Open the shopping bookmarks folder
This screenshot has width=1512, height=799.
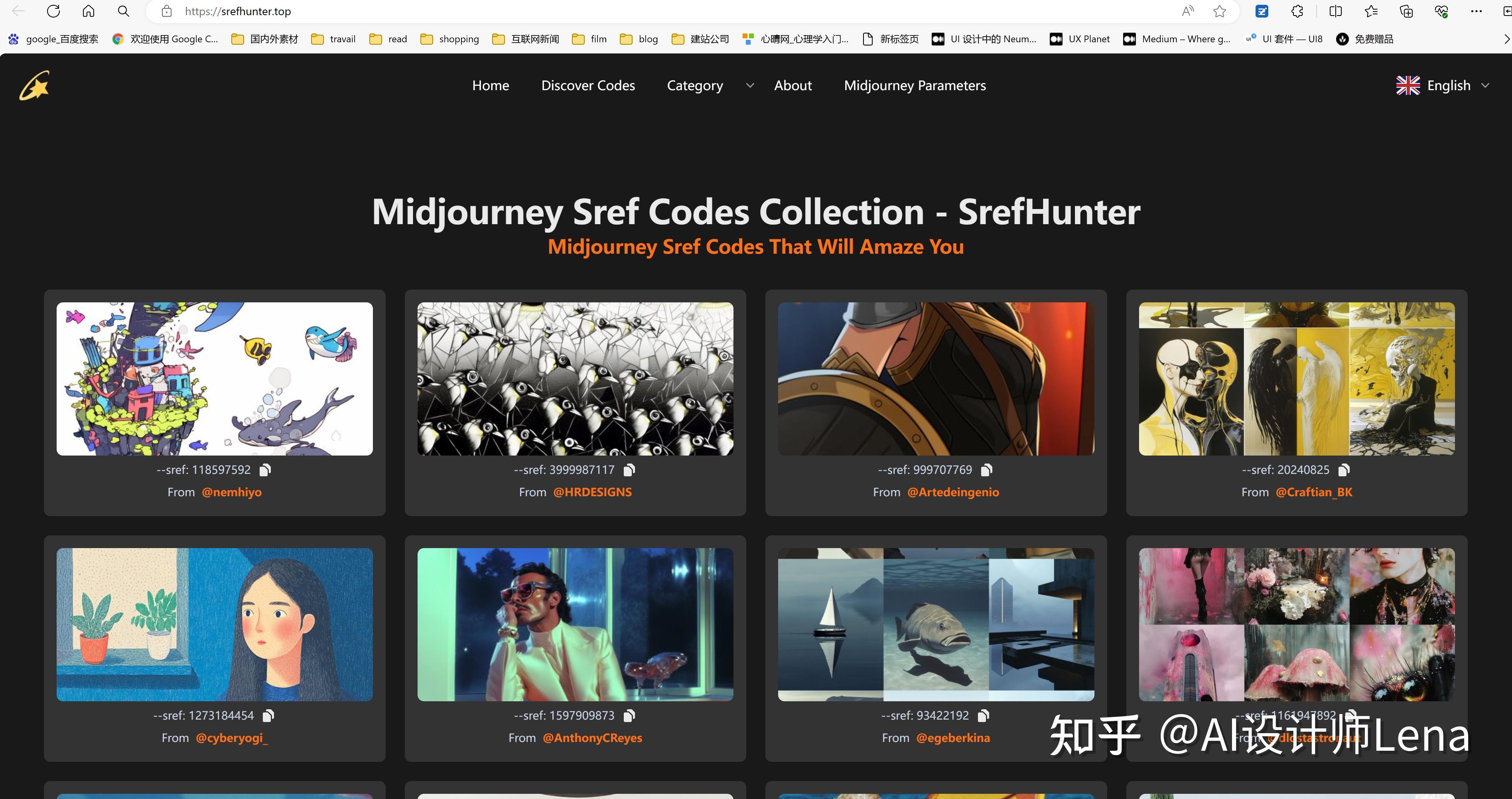pos(449,39)
